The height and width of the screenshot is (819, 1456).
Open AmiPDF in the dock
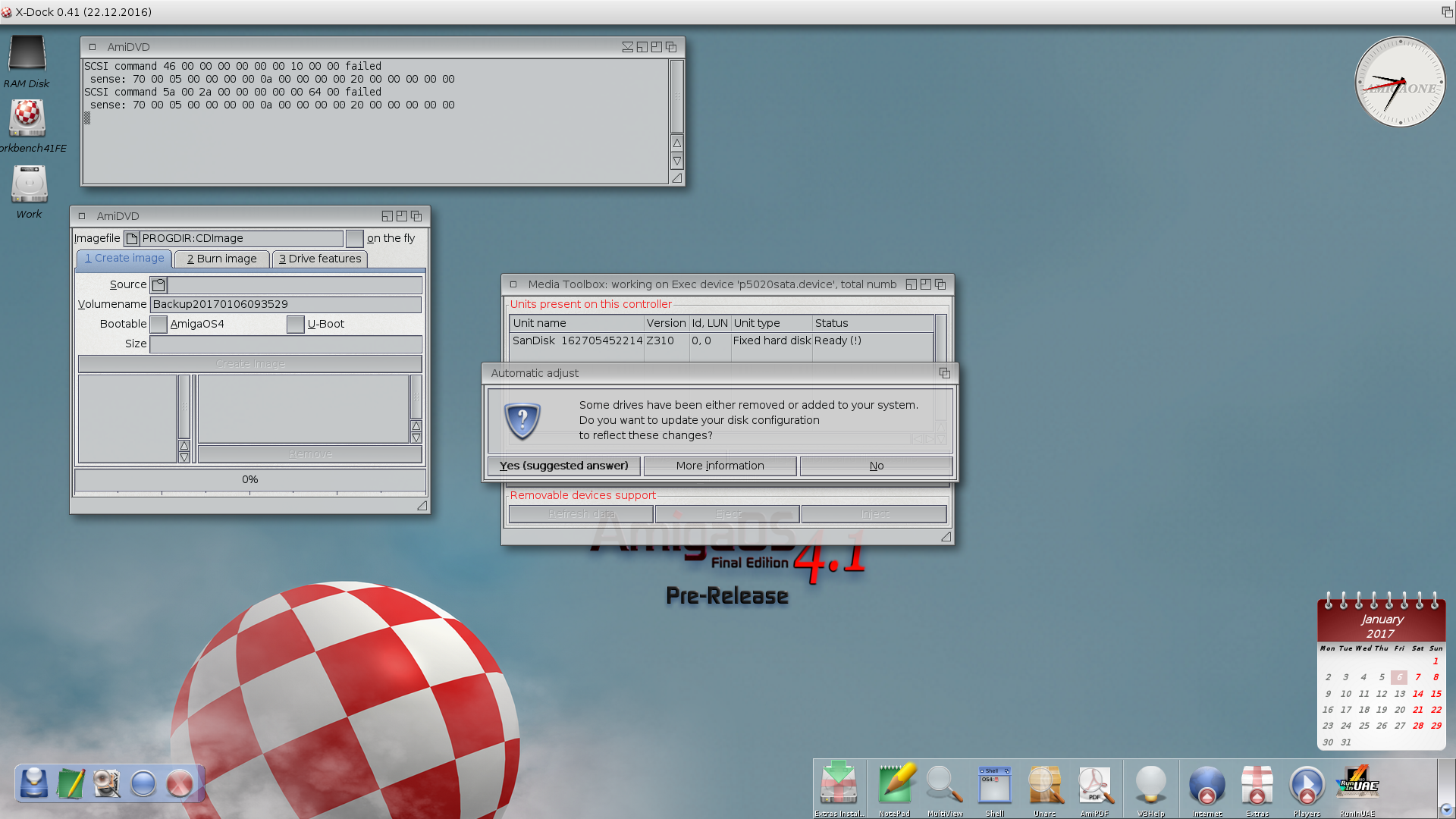[1094, 785]
